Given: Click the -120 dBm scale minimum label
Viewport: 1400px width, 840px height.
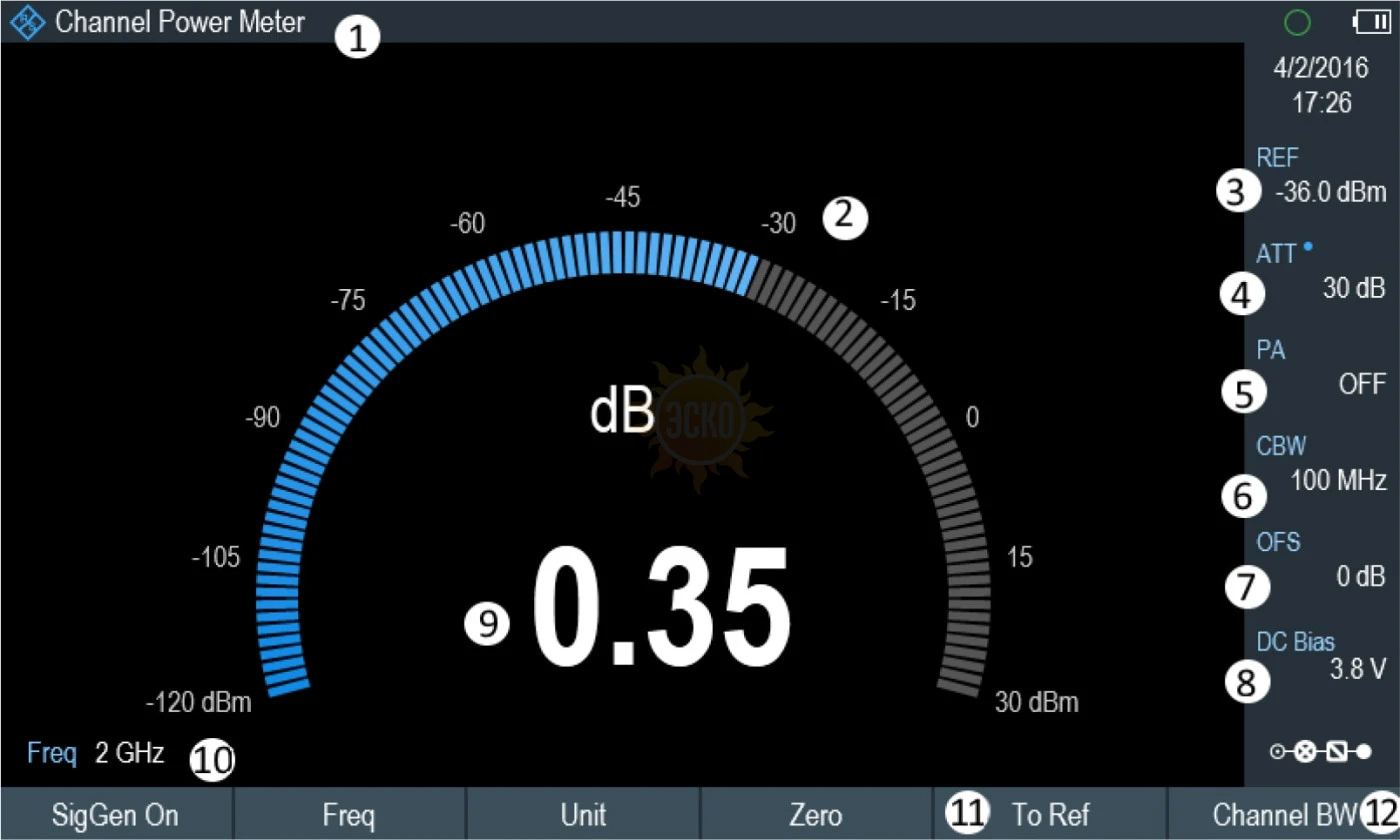Looking at the screenshot, I should tap(198, 704).
